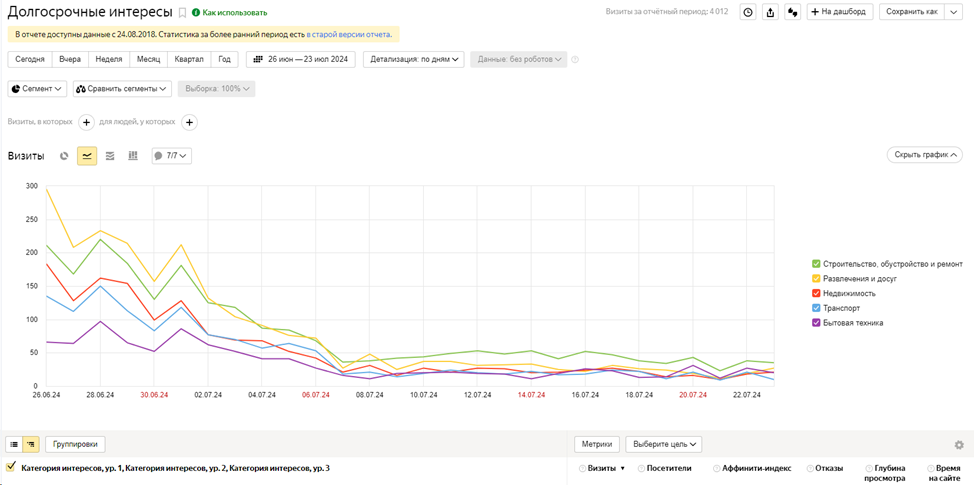Viewport: 974px width, 485px height.
Task: Open the clock history icon
Action: [x=748, y=12]
